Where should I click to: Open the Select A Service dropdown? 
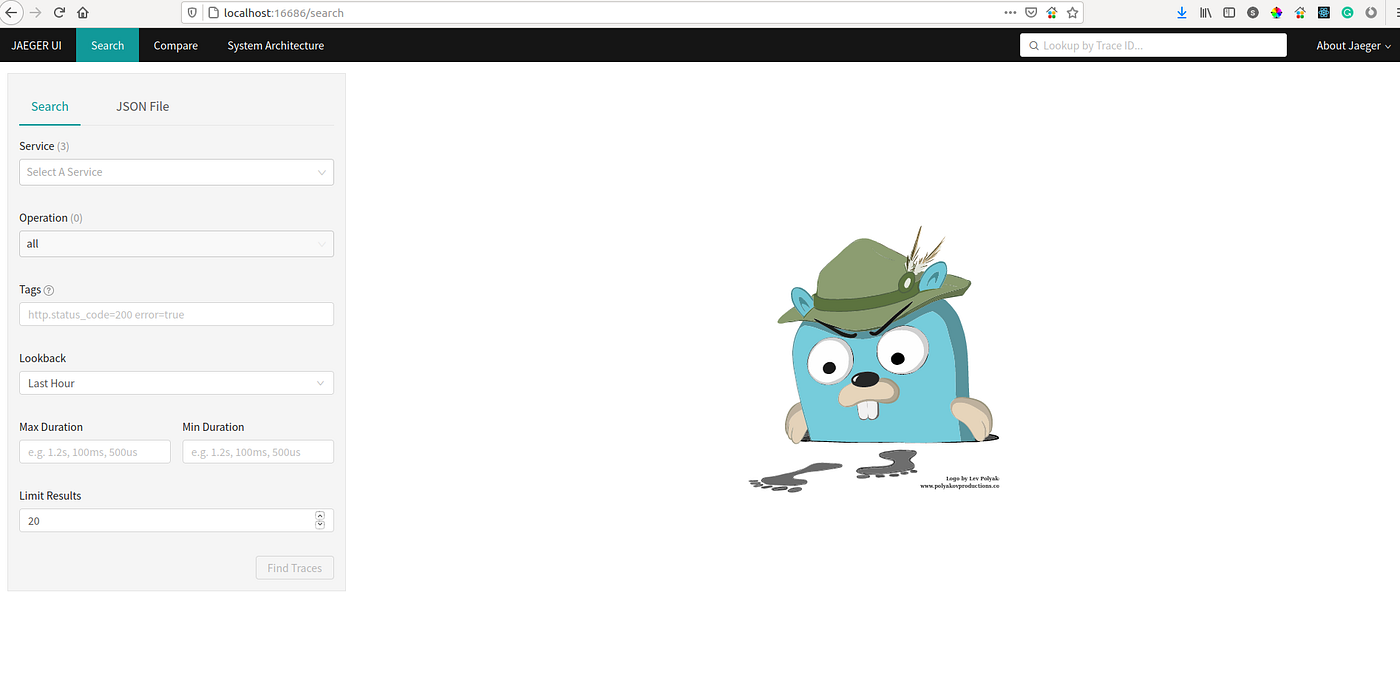point(176,172)
